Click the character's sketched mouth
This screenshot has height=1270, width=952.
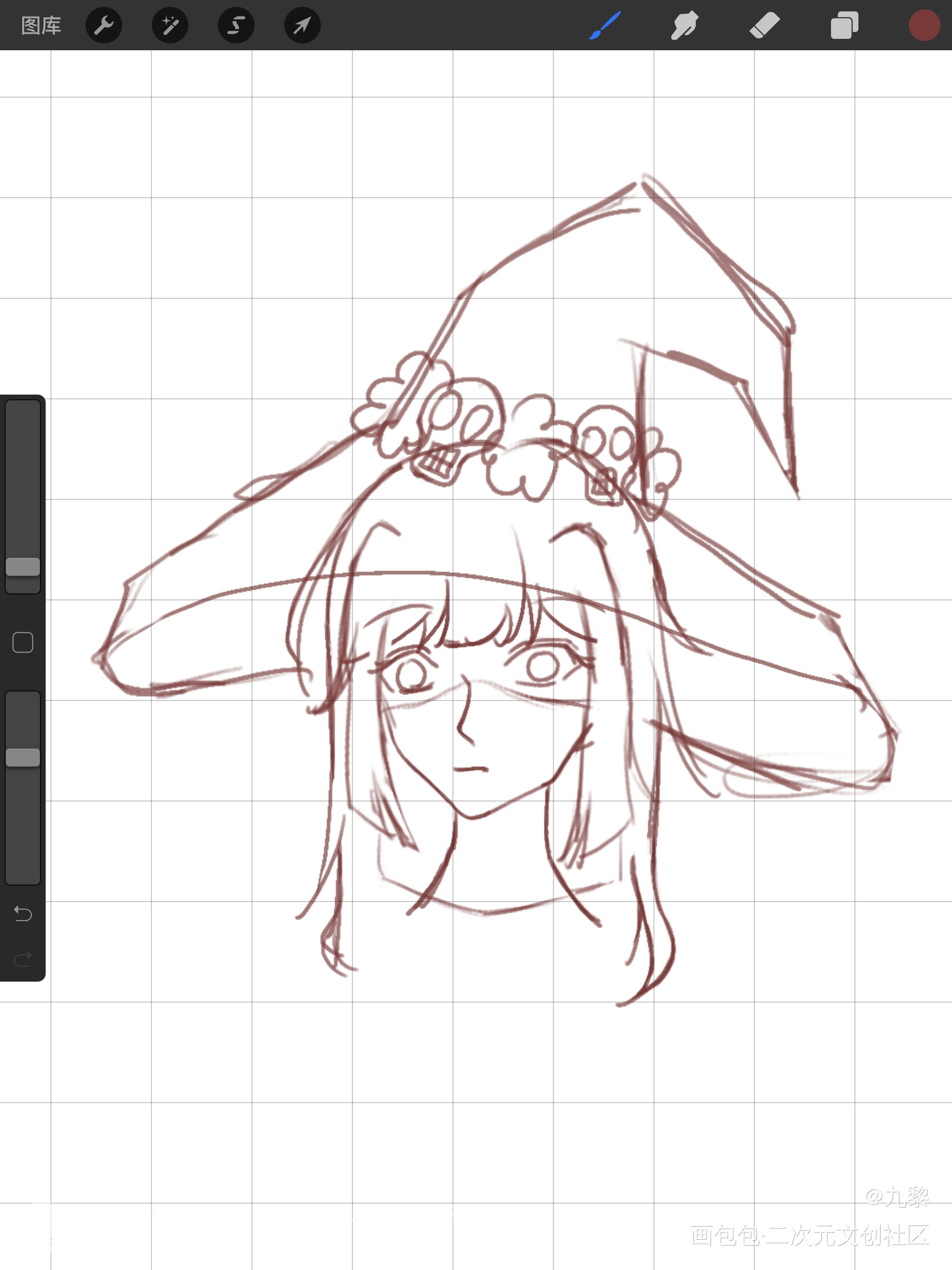470,769
